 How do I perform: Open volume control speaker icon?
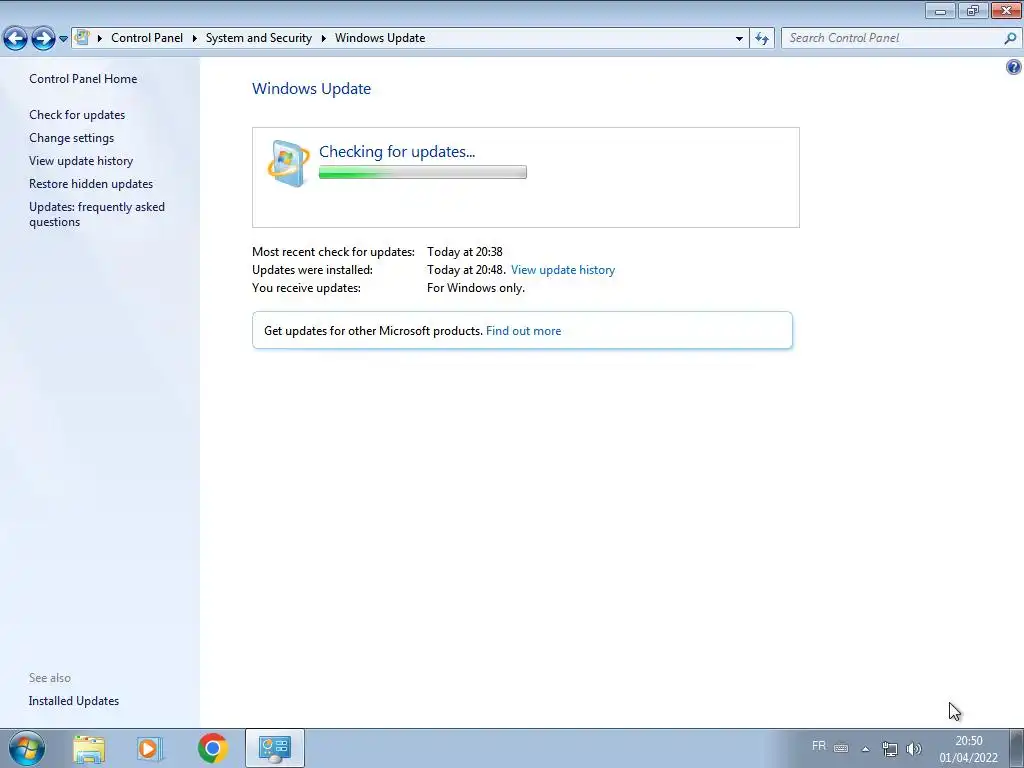914,749
